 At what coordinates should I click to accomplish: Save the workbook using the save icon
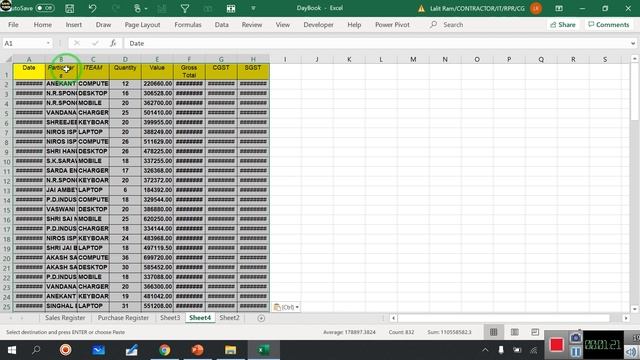click(x=70, y=8)
